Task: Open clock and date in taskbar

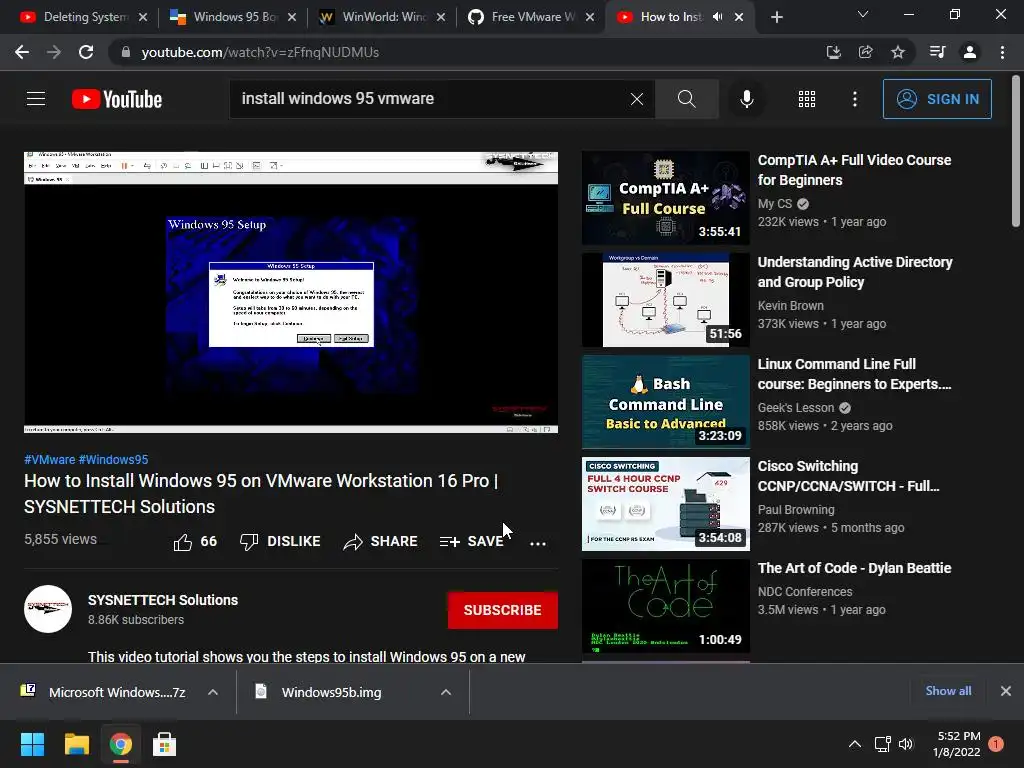Action: click(x=958, y=744)
